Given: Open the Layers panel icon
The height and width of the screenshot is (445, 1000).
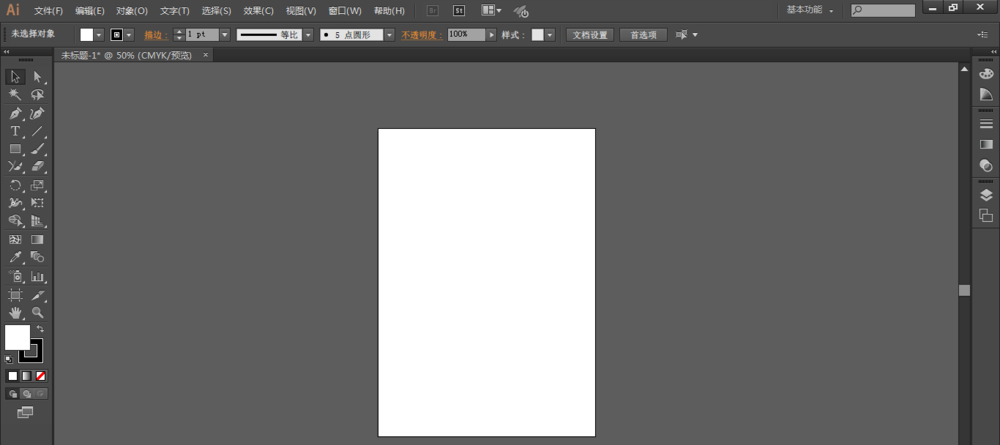Looking at the screenshot, I should 986,195.
